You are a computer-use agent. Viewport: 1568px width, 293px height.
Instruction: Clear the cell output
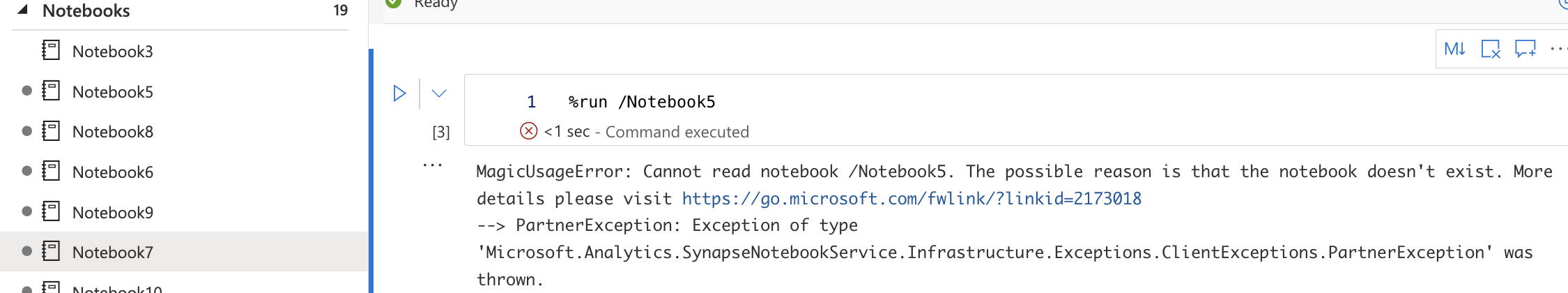coord(1490,49)
